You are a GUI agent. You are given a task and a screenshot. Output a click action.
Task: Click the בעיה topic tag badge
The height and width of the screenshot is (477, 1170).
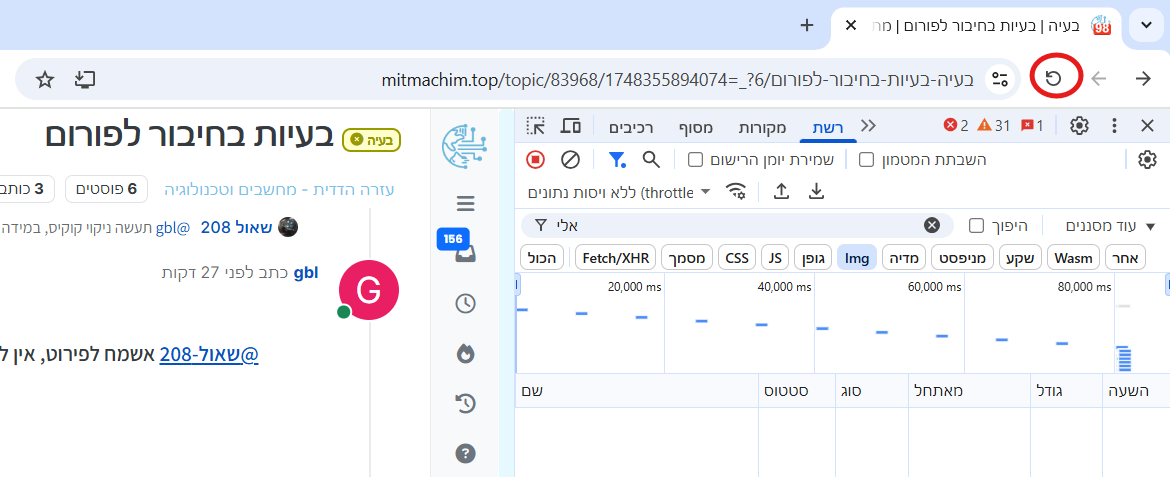pyautogui.click(x=372, y=140)
